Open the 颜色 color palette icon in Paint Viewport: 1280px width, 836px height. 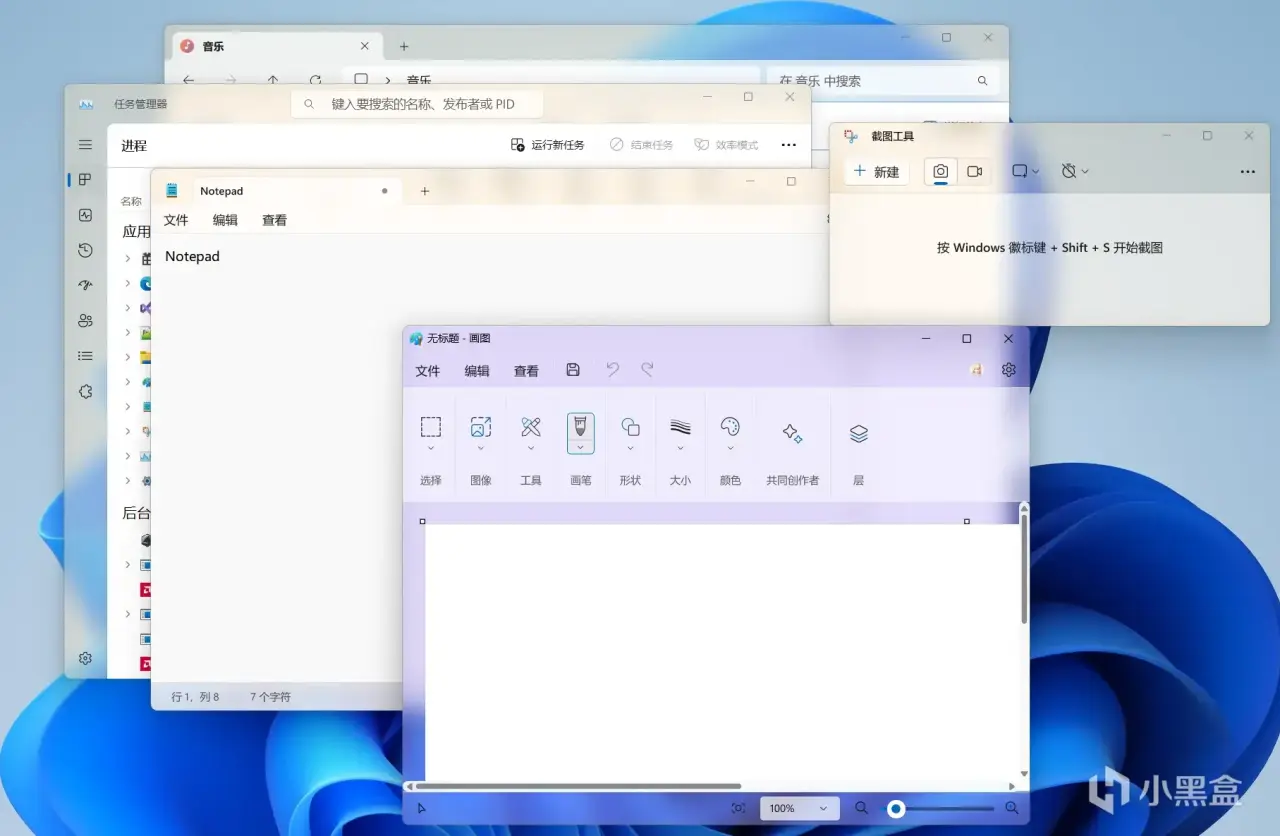tap(730, 427)
